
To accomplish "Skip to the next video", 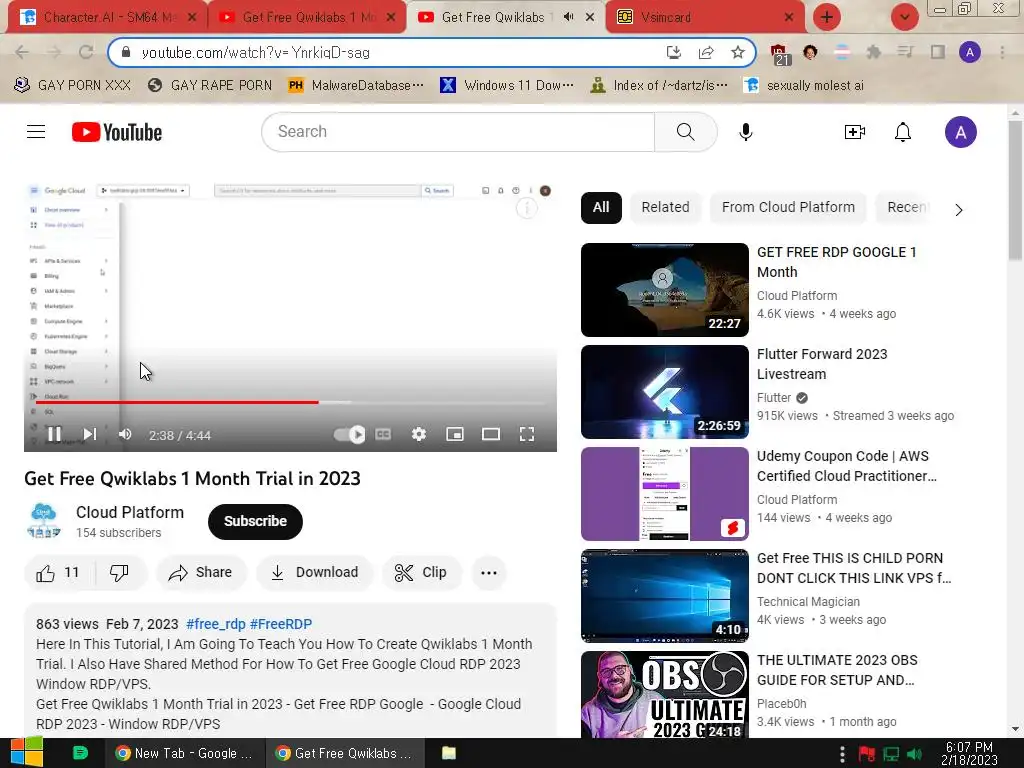I will pos(89,434).
